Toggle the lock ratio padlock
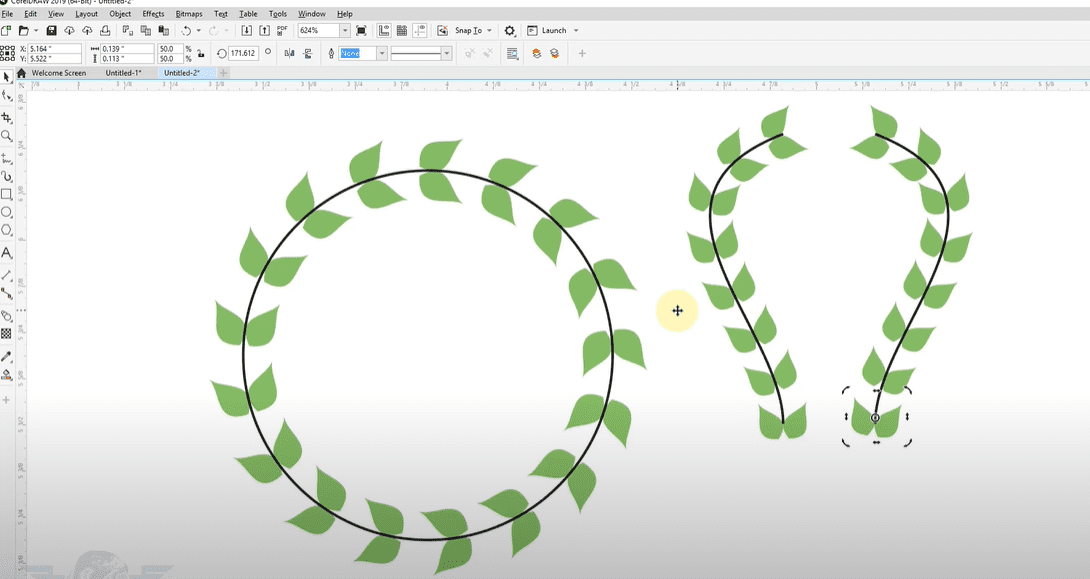The height and width of the screenshot is (579, 1090). 199,53
